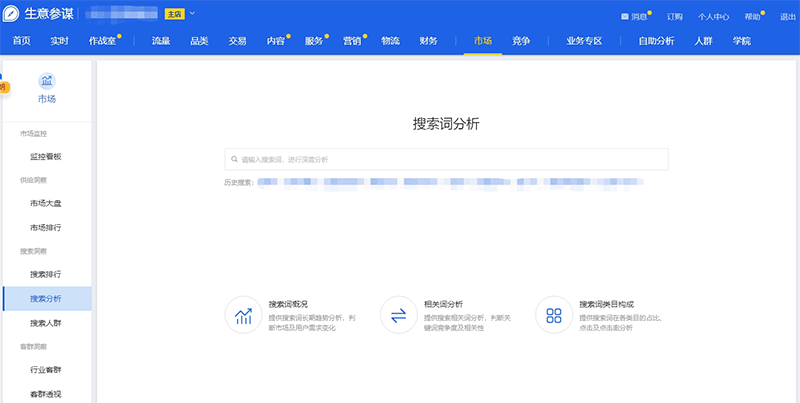Expand the shop switcher arrow beside 主店
This screenshot has height=403, width=800.
[192, 14]
